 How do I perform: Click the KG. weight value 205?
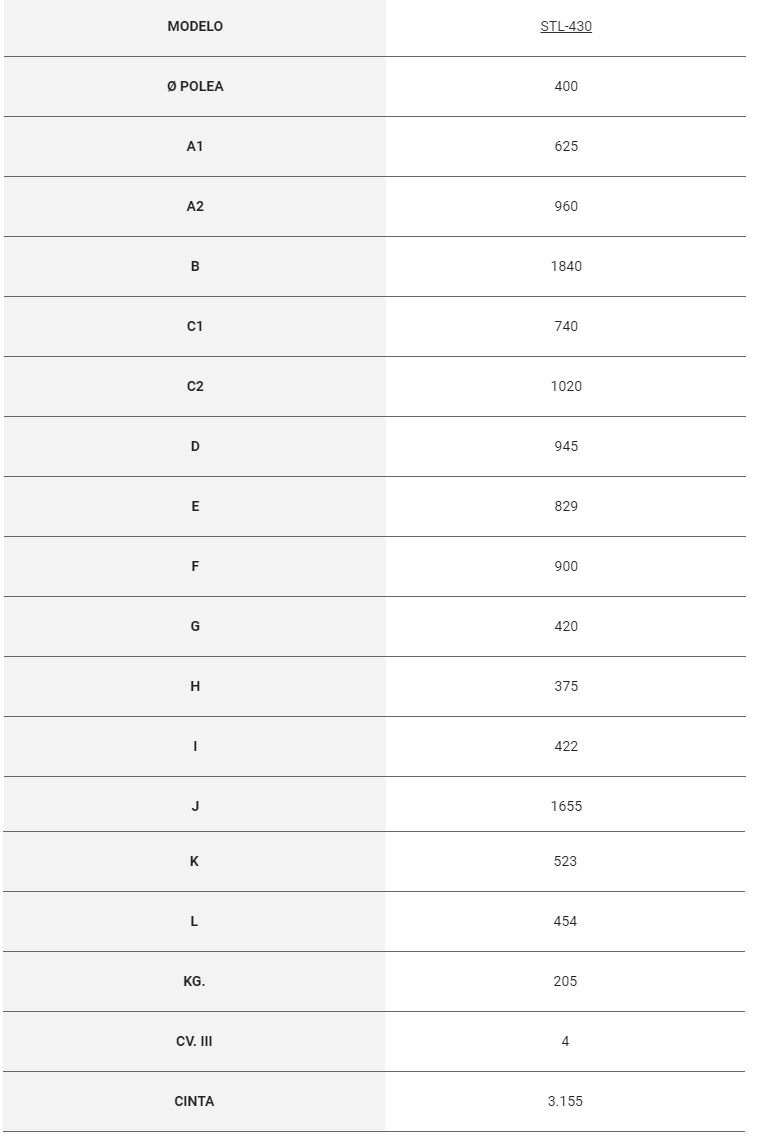pos(565,981)
